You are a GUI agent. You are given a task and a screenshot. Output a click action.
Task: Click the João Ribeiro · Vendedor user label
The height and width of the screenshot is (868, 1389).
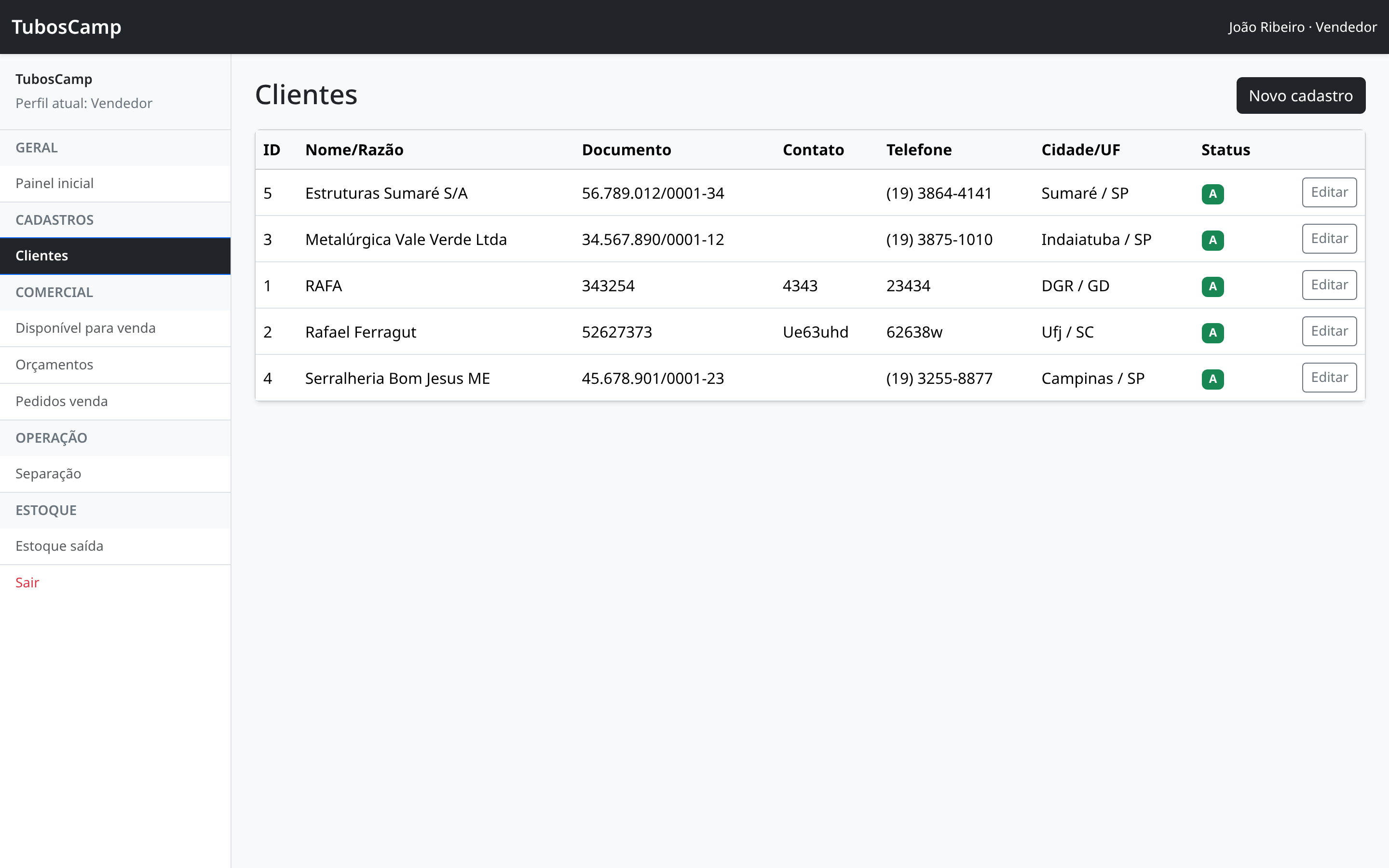1302,27
